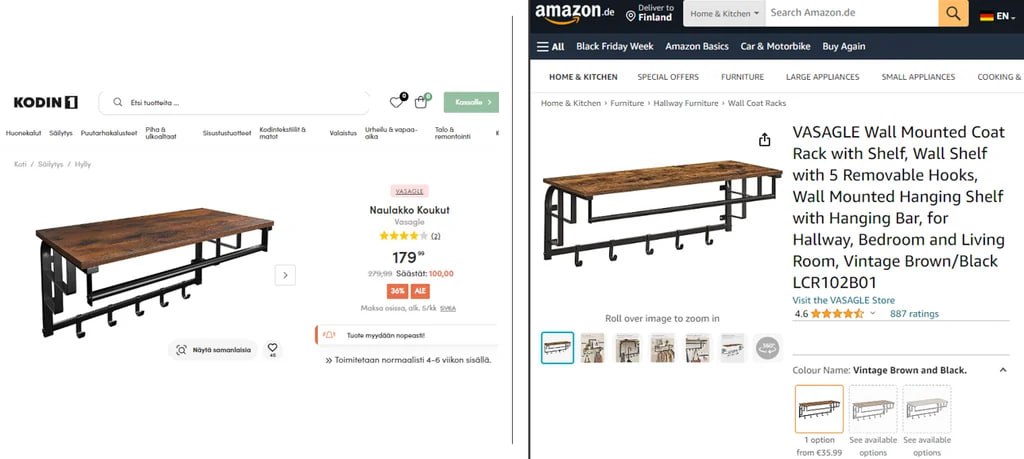1024x459 pixels.
Task: Expand the star rating breakdown arrow
Action: click(873, 313)
